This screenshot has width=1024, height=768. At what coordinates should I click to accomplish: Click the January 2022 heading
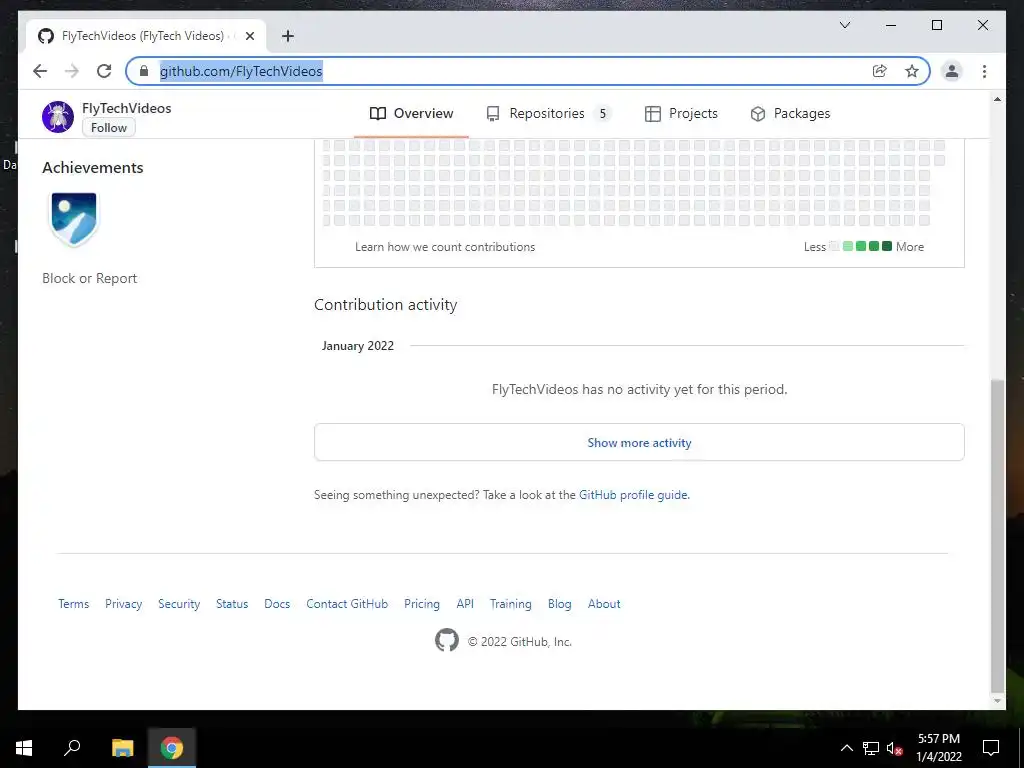(358, 346)
